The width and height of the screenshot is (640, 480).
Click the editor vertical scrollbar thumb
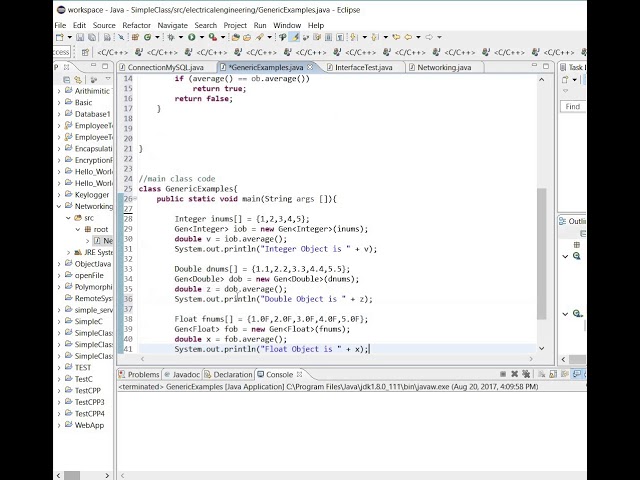[542, 253]
